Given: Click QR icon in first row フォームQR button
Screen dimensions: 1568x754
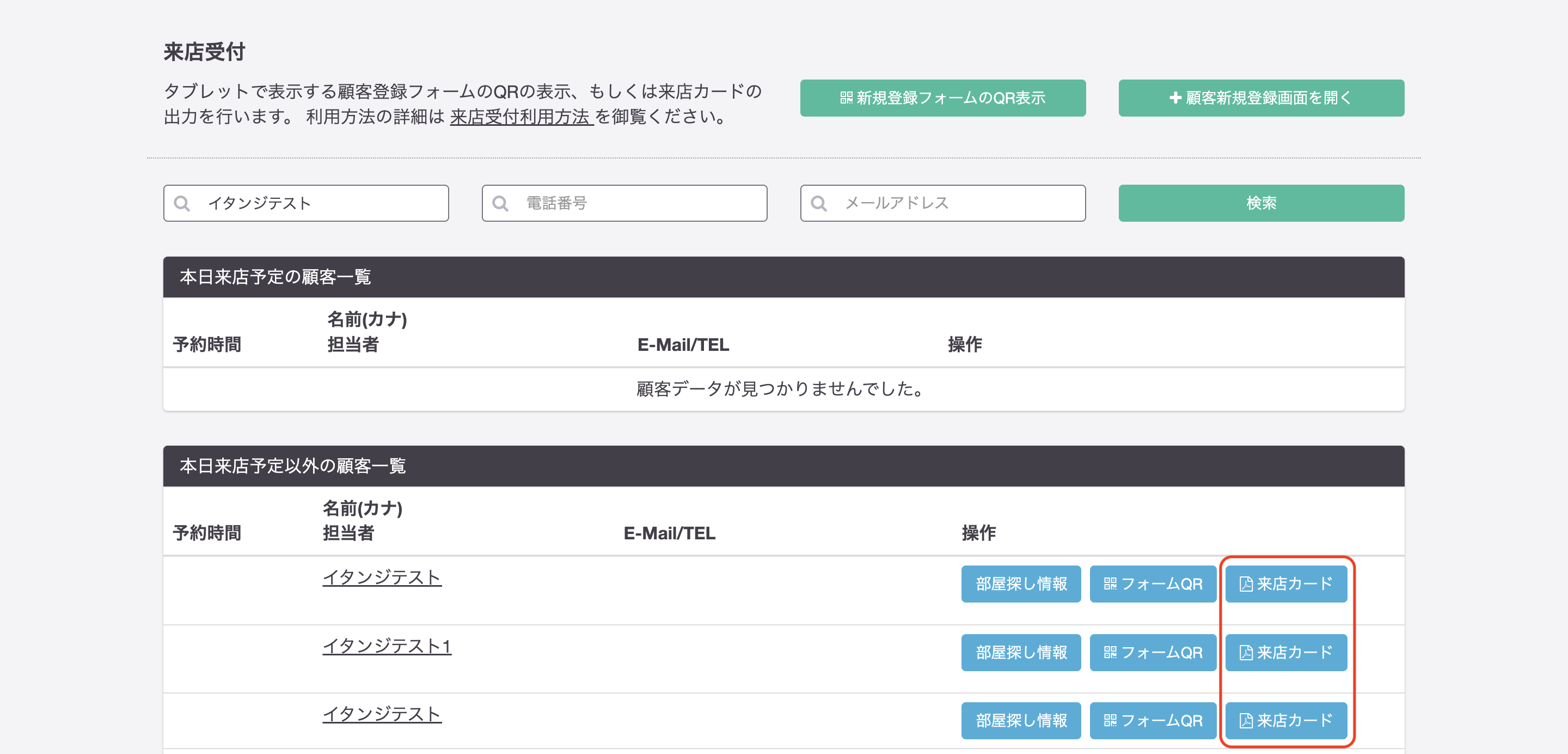Looking at the screenshot, I should pos(1110,583).
